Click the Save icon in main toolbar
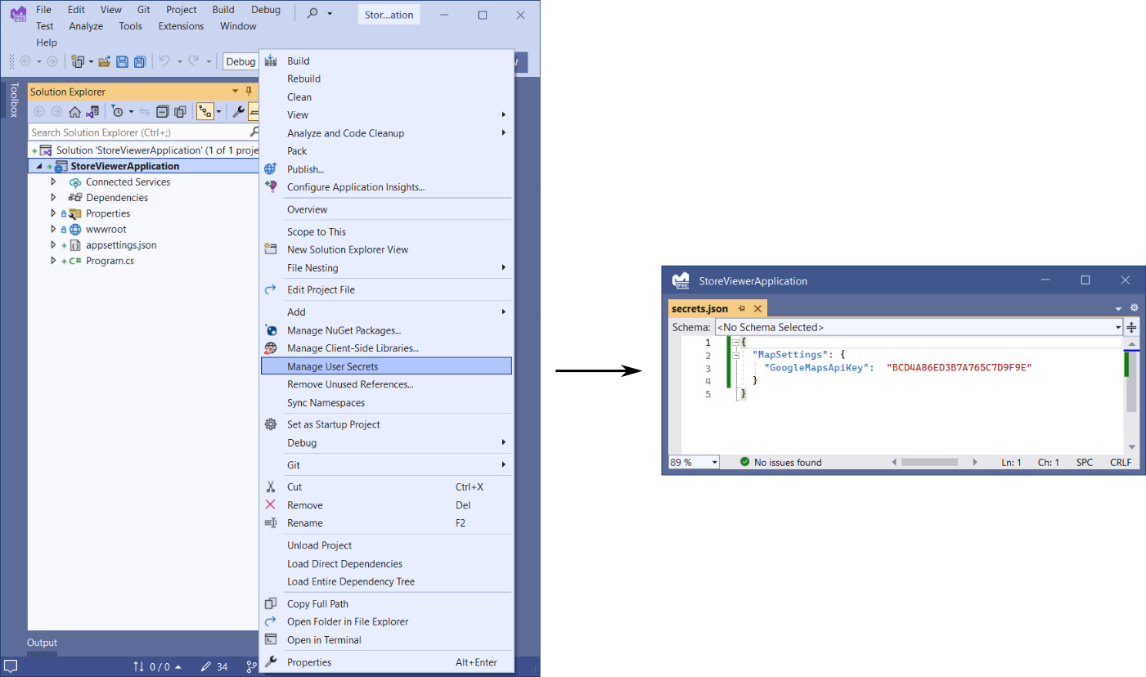The width and height of the screenshot is (1146, 677). [122, 62]
